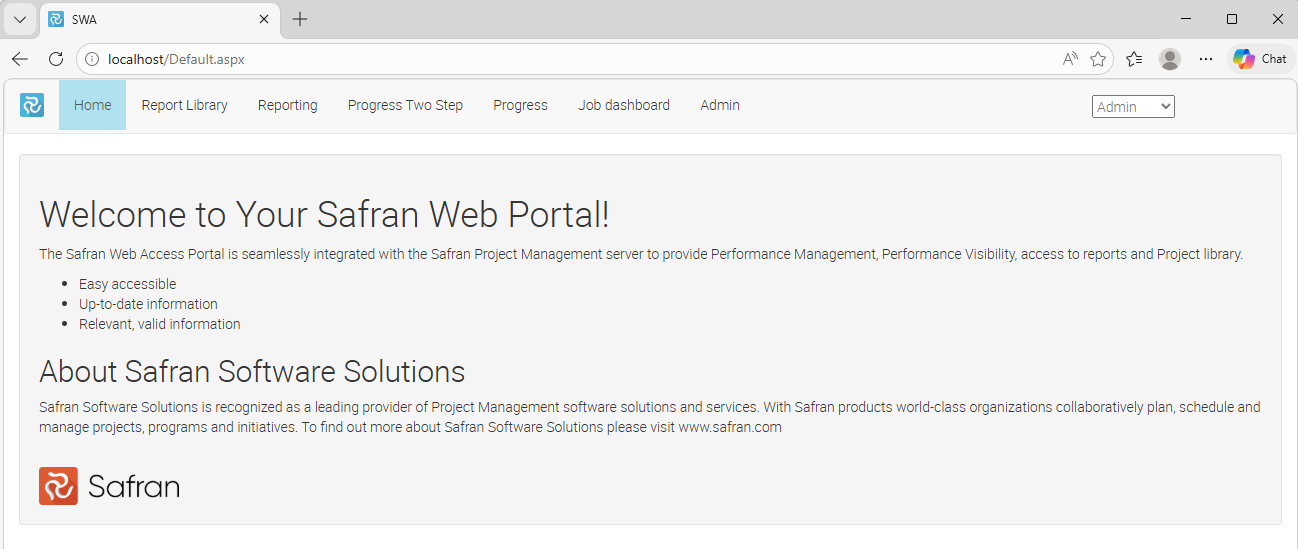Viewport: 1298px width, 549px height.
Task: Click the Easy accessible bullet
Action: pyautogui.click(x=127, y=284)
